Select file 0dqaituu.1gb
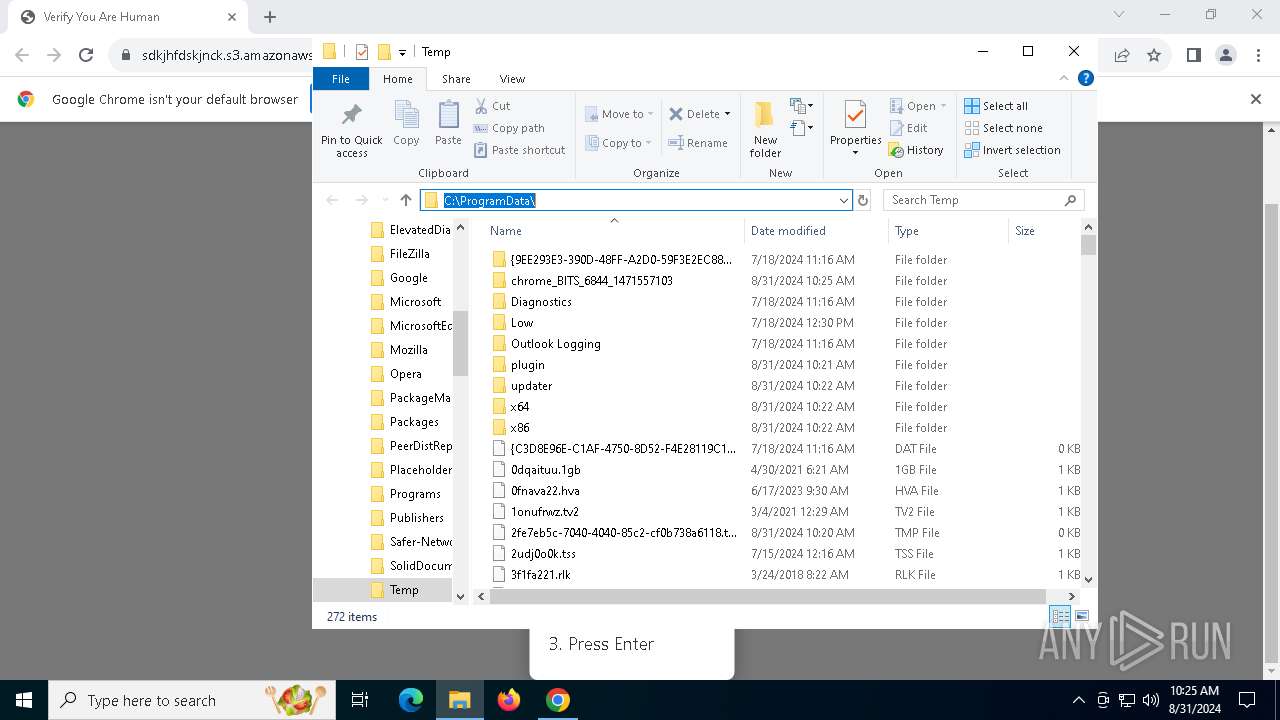This screenshot has width=1280, height=720. click(784, 470)
